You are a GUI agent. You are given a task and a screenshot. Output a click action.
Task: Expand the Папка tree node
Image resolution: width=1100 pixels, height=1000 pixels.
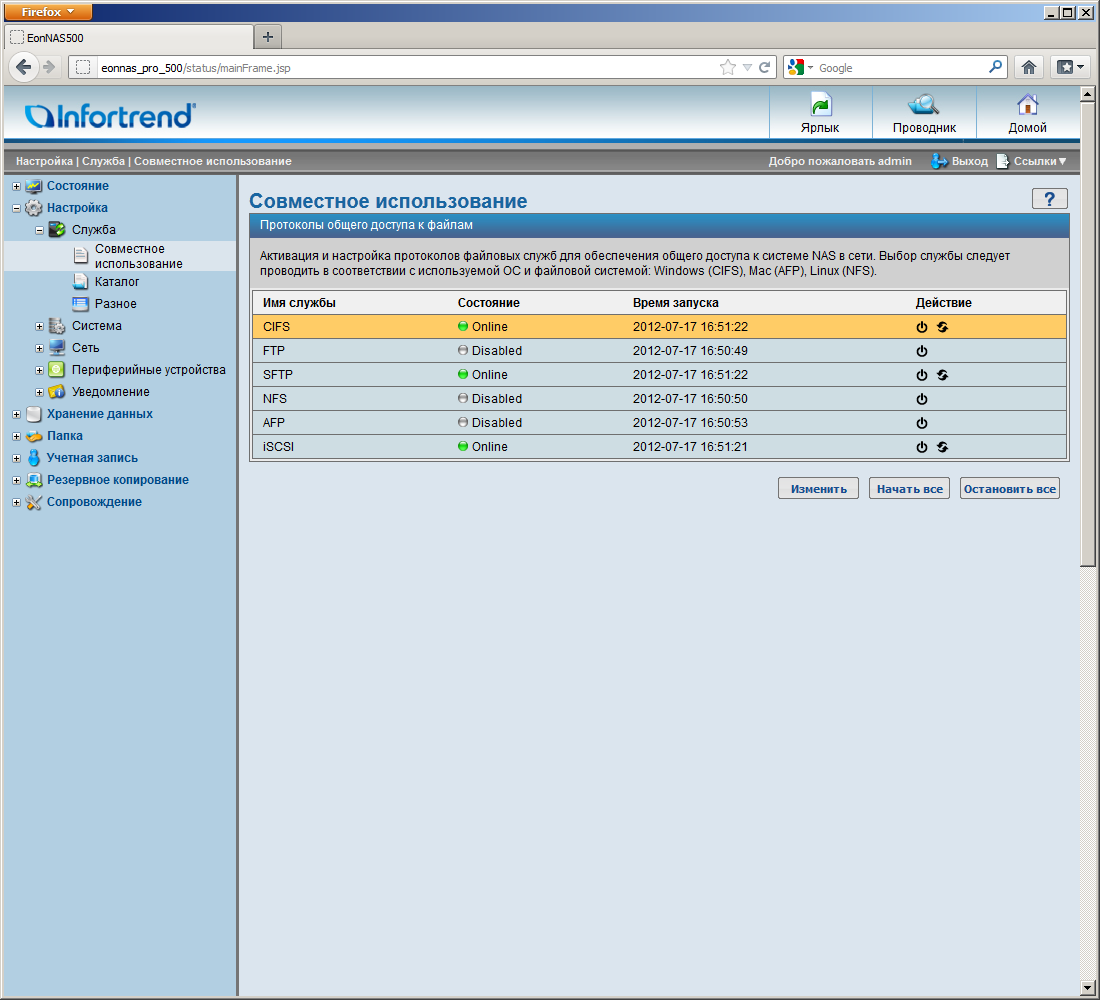[x=16, y=436]
